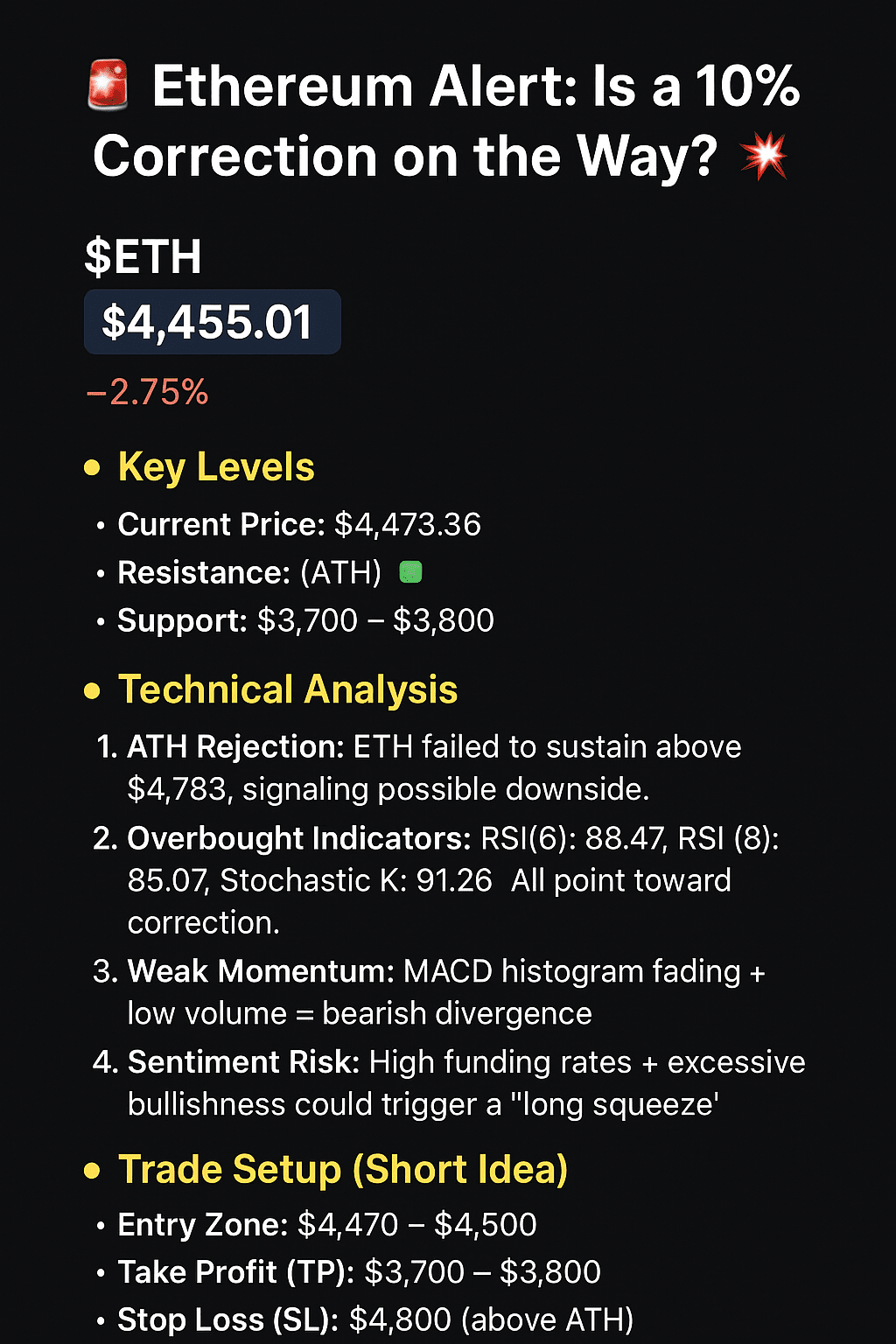Image resolution: width=896 pixels, height=1344 pixels.
Task: Click the Weak Momentum list item
Action: coord(429,992)
